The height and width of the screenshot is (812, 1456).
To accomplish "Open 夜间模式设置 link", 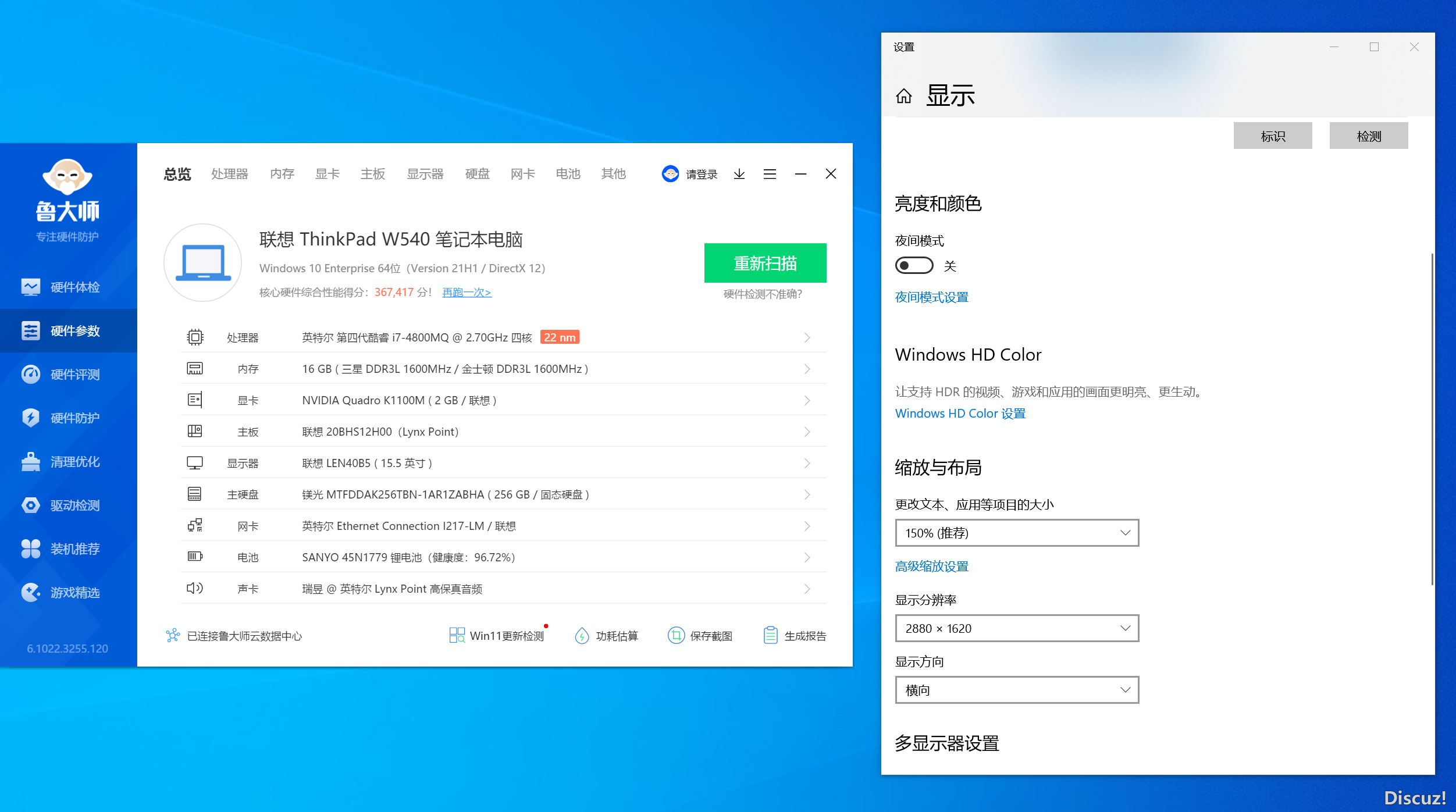I will click(932, 297).
